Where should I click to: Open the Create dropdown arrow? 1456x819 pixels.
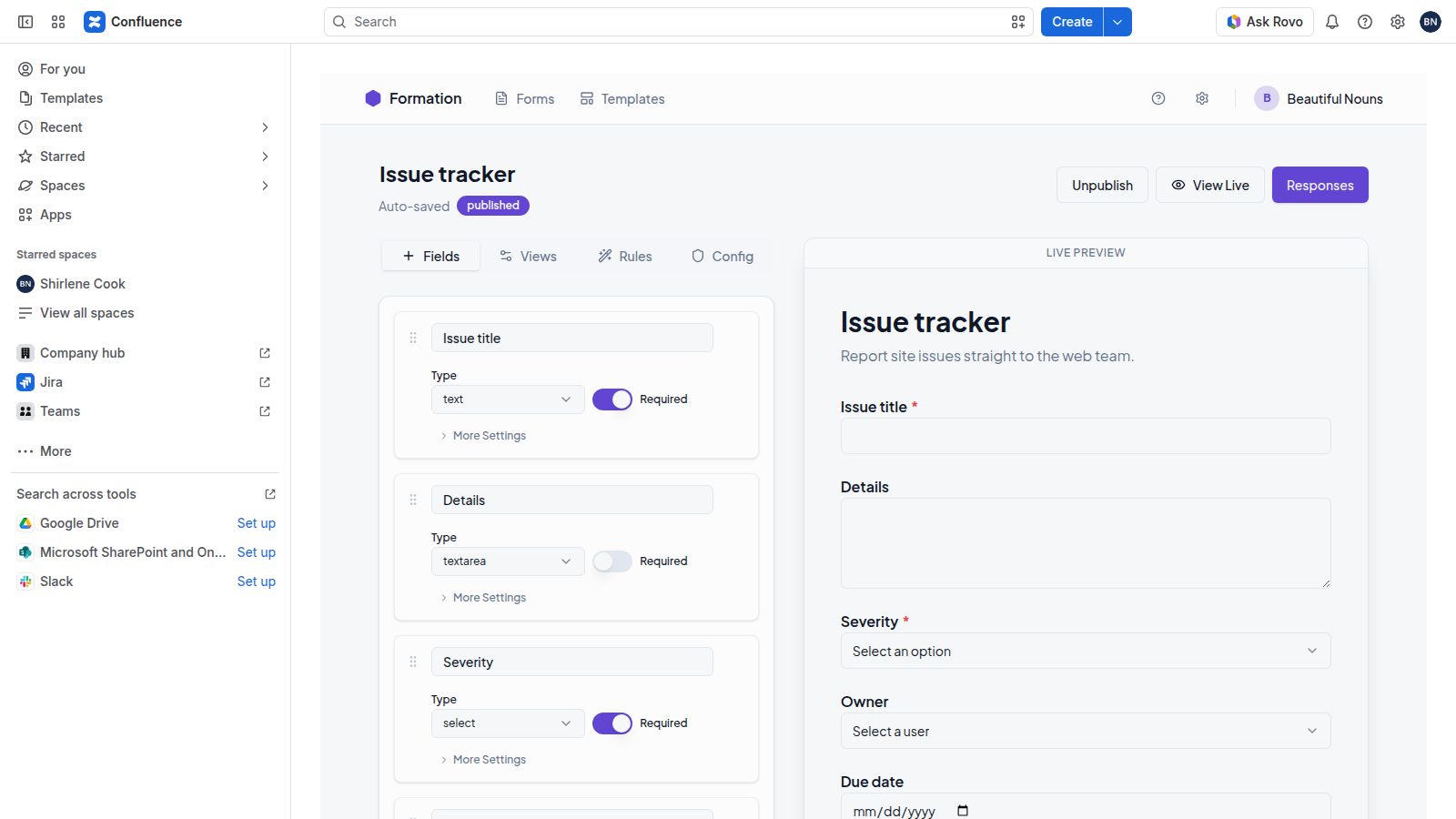coord(1117,22)
